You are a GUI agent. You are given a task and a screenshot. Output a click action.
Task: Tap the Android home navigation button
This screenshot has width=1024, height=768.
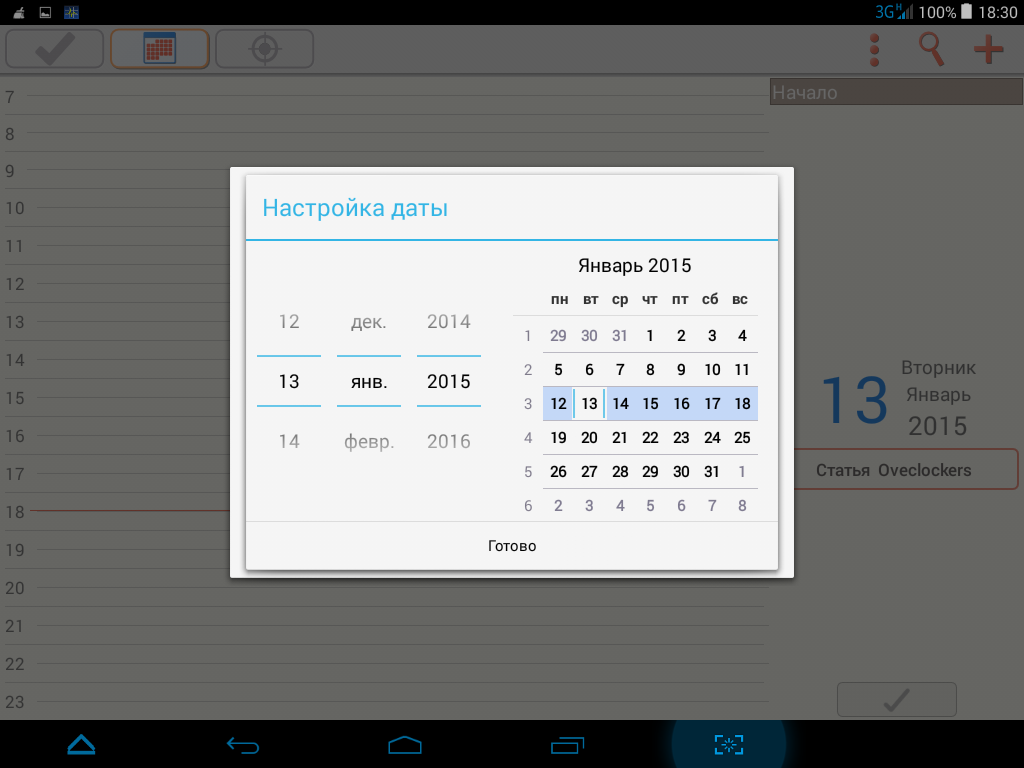point(405,744)
